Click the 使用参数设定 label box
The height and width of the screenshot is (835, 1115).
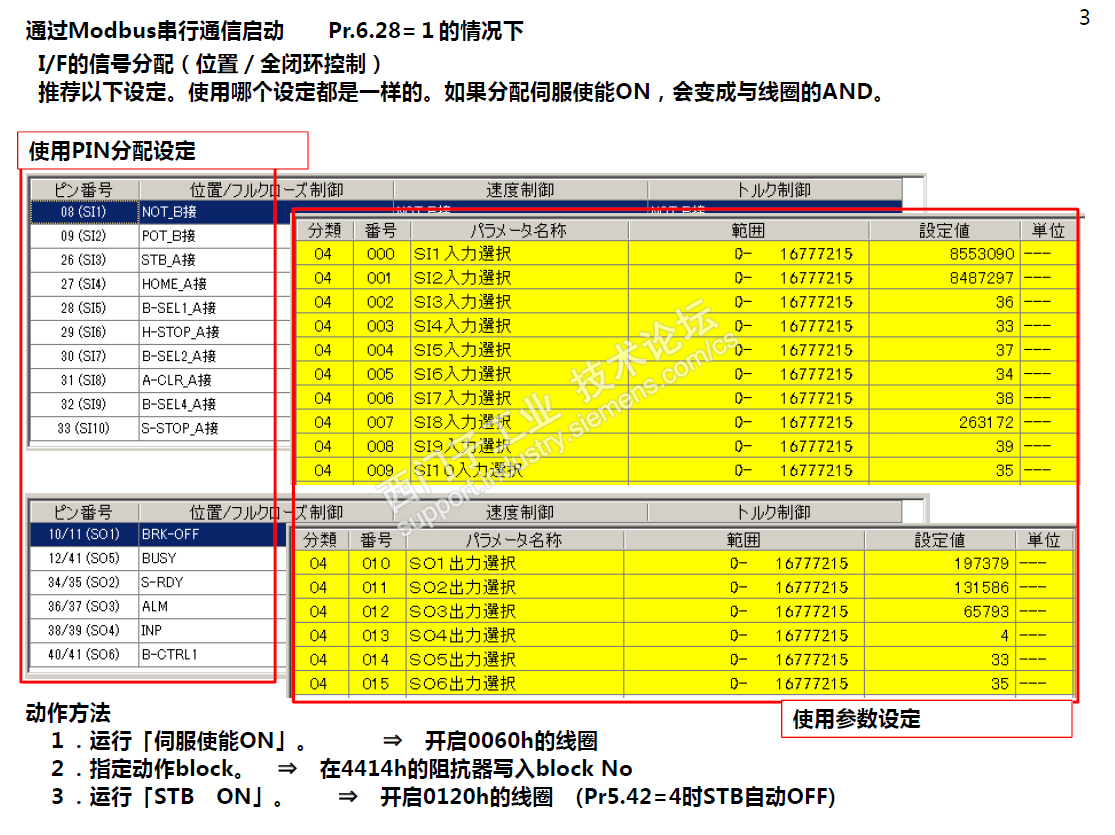(x=927, y=719)
